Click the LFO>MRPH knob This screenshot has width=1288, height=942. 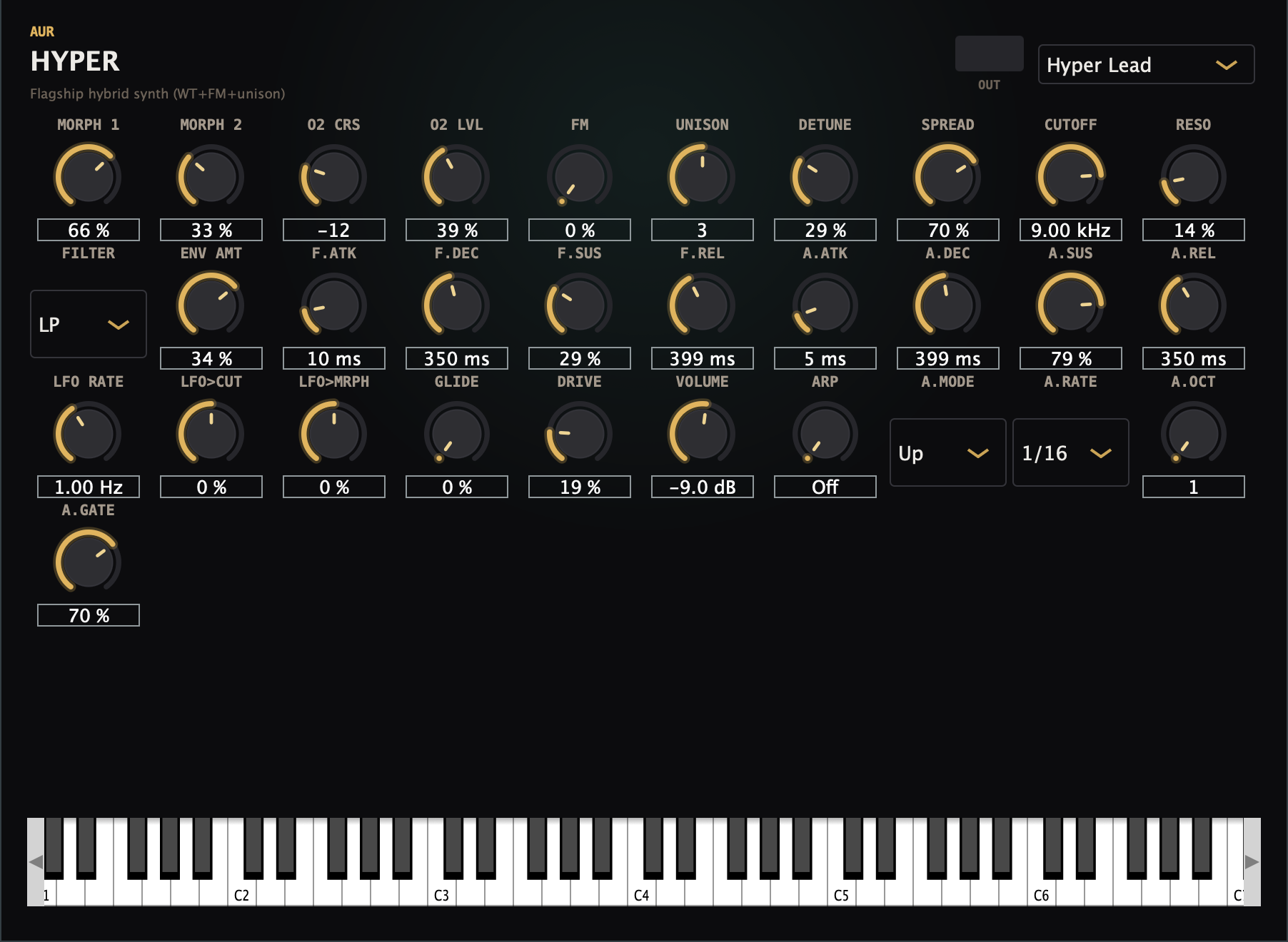point(333,432)
